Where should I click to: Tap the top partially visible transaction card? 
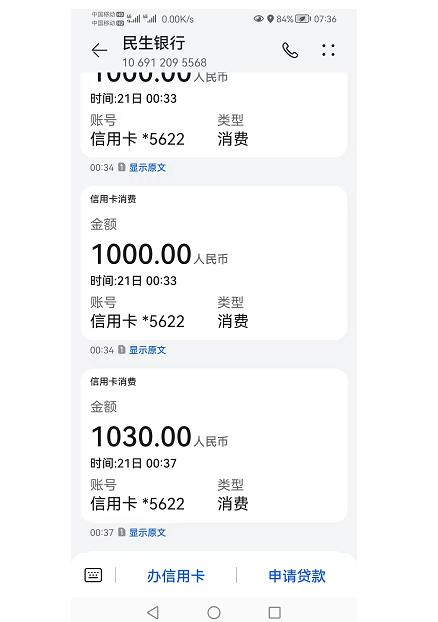[x=214, y=115]
